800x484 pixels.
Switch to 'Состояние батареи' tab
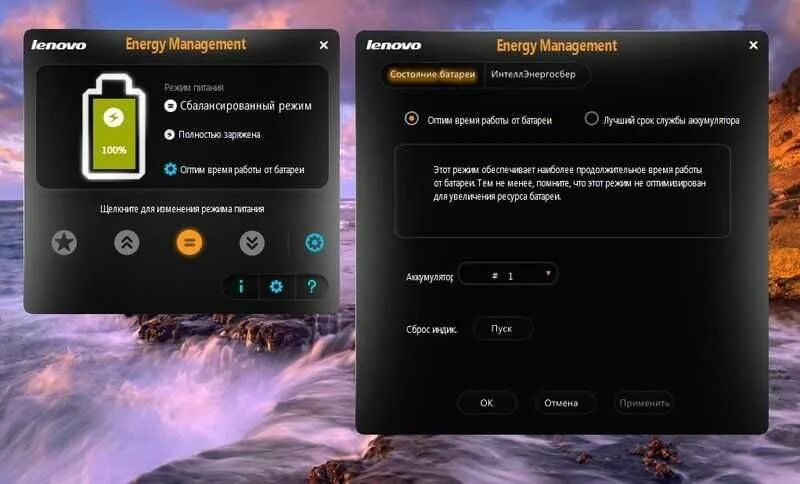click(x=432, y=74)
